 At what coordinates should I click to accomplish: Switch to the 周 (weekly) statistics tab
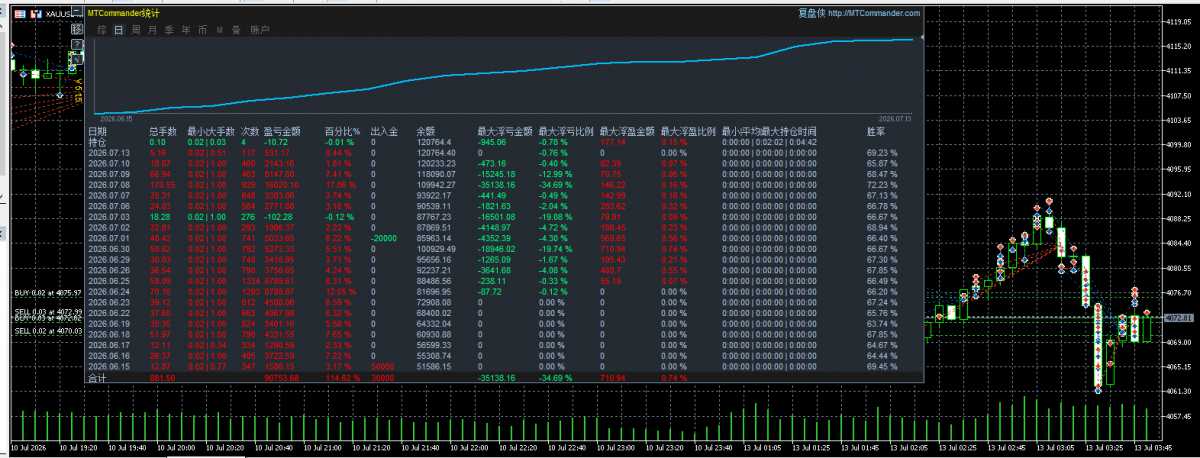point(135,30)
